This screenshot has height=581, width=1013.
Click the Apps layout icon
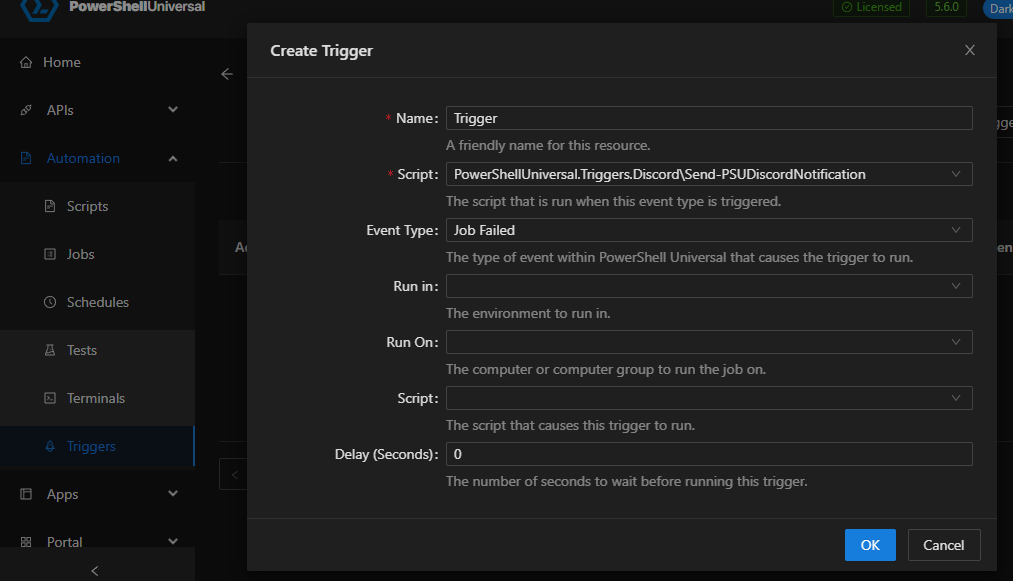click(x=26, y=494)
